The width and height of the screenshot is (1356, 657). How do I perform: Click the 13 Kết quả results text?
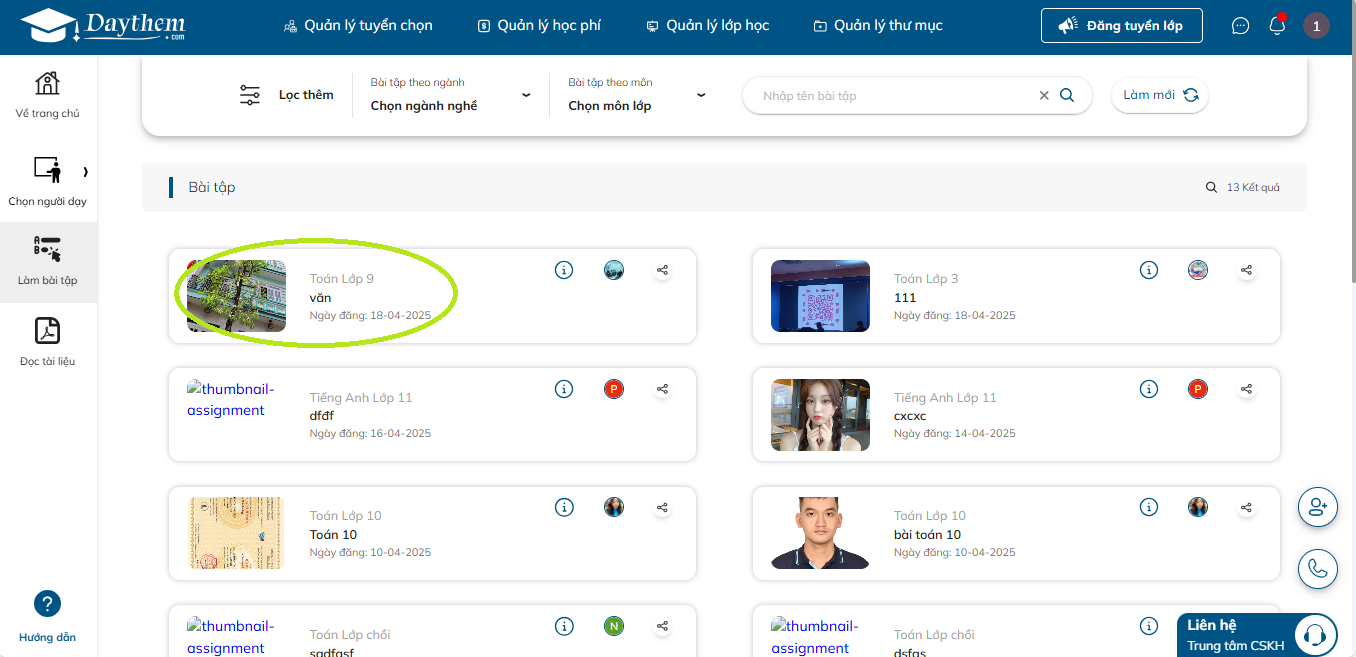click(x=1253, y=187)
